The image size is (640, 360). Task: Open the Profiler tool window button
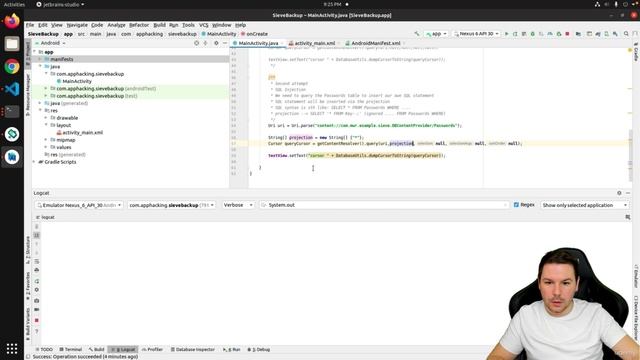point(152,349)
